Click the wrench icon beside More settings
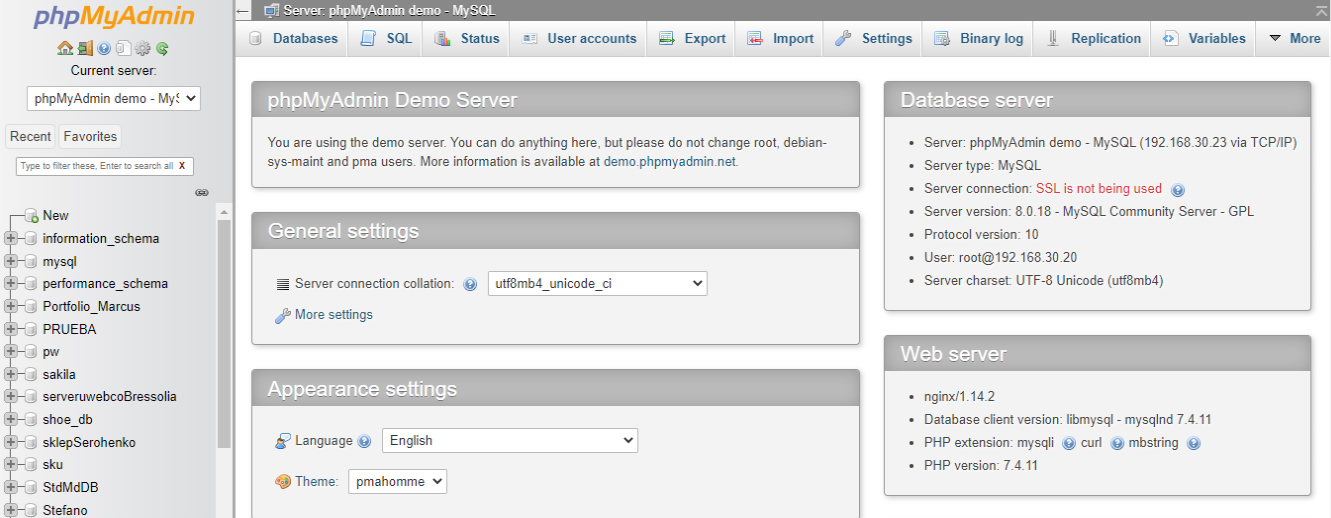 pyautogui.click(x=283, y=315)
